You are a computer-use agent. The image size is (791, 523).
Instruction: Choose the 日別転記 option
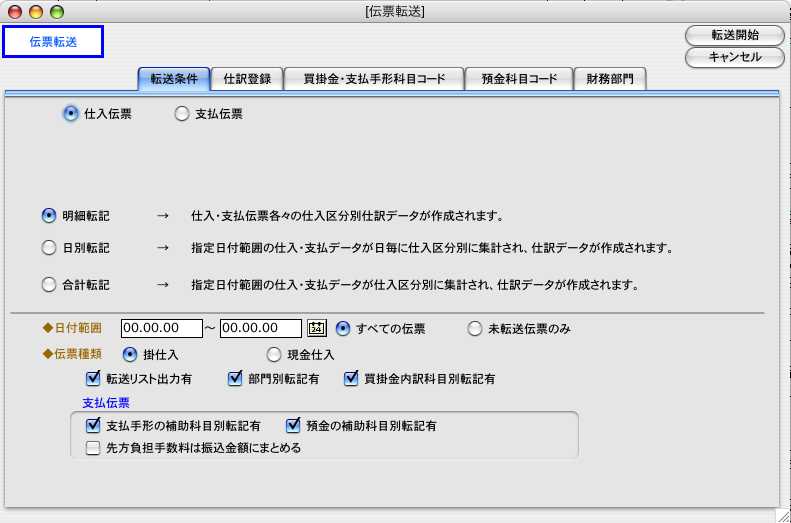(x=49, y=248)
